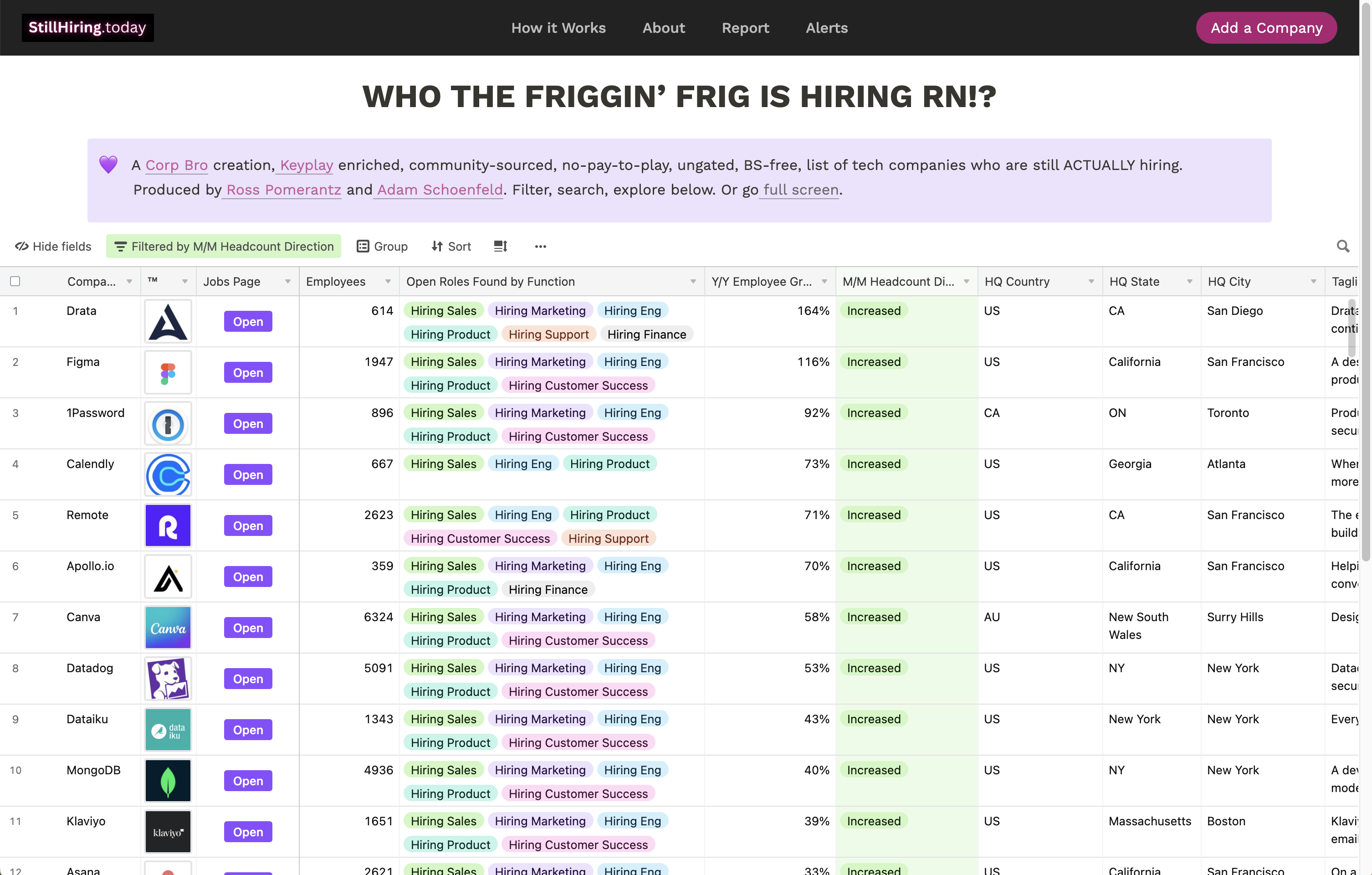Click the Datadog logo icon

pyautogui.click(x=168, y=679)
